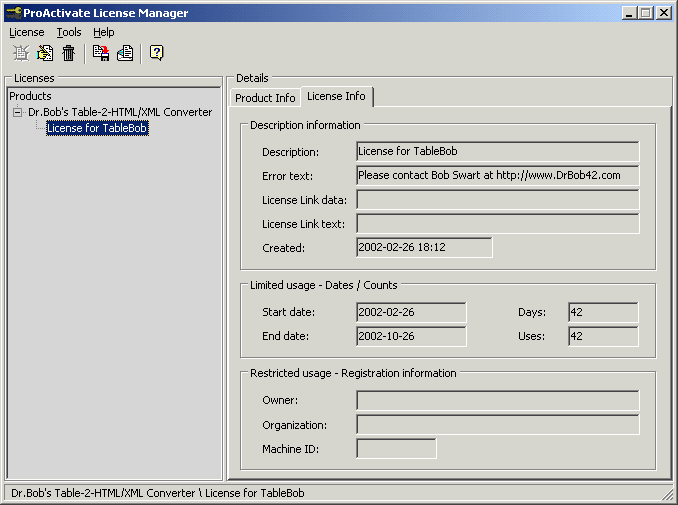Image resolution: width=678 pixels, height=505 pixels.
Task: Focus the Organization field
Action: [498, 425]
